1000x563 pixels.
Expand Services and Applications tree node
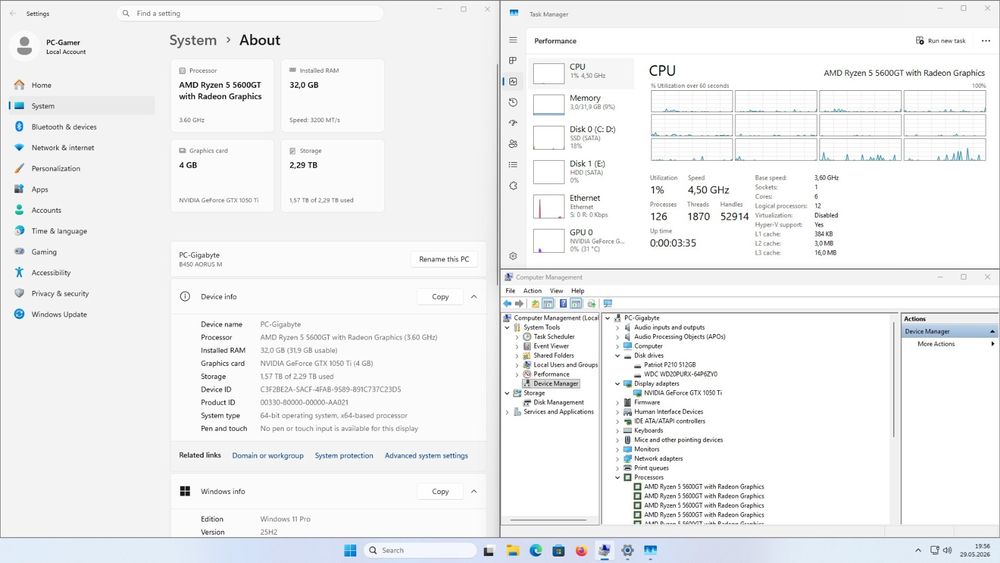coord(508,412)
